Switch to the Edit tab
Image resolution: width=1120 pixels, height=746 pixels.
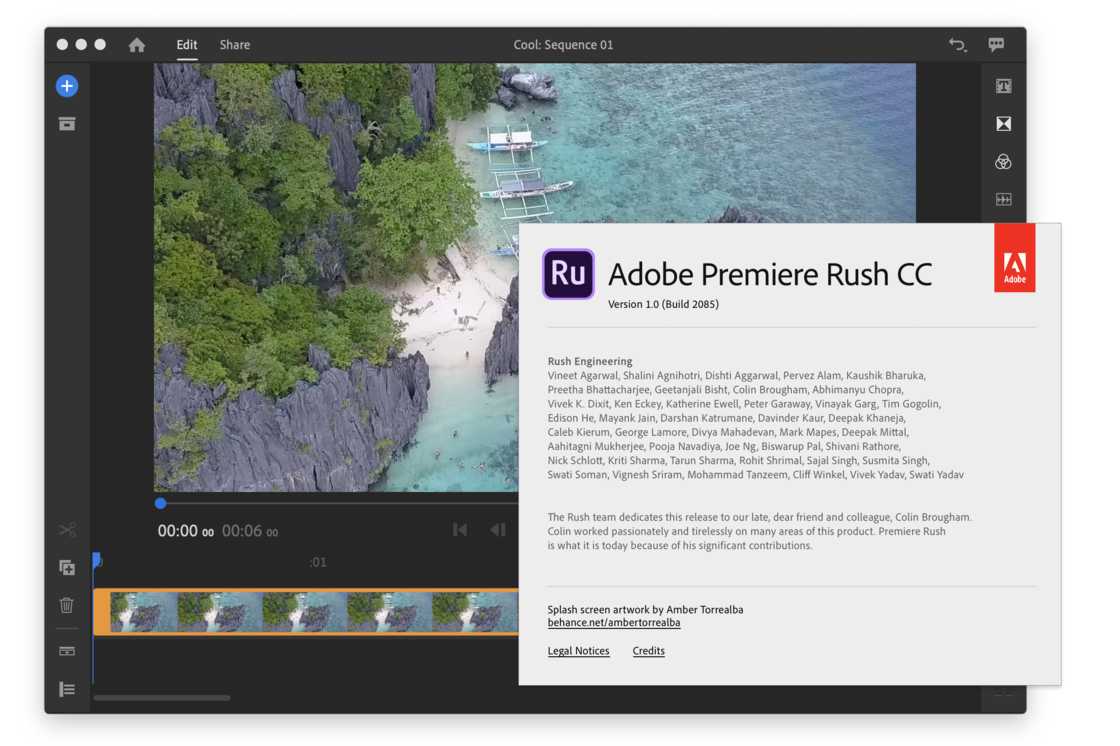click(187, 45)
